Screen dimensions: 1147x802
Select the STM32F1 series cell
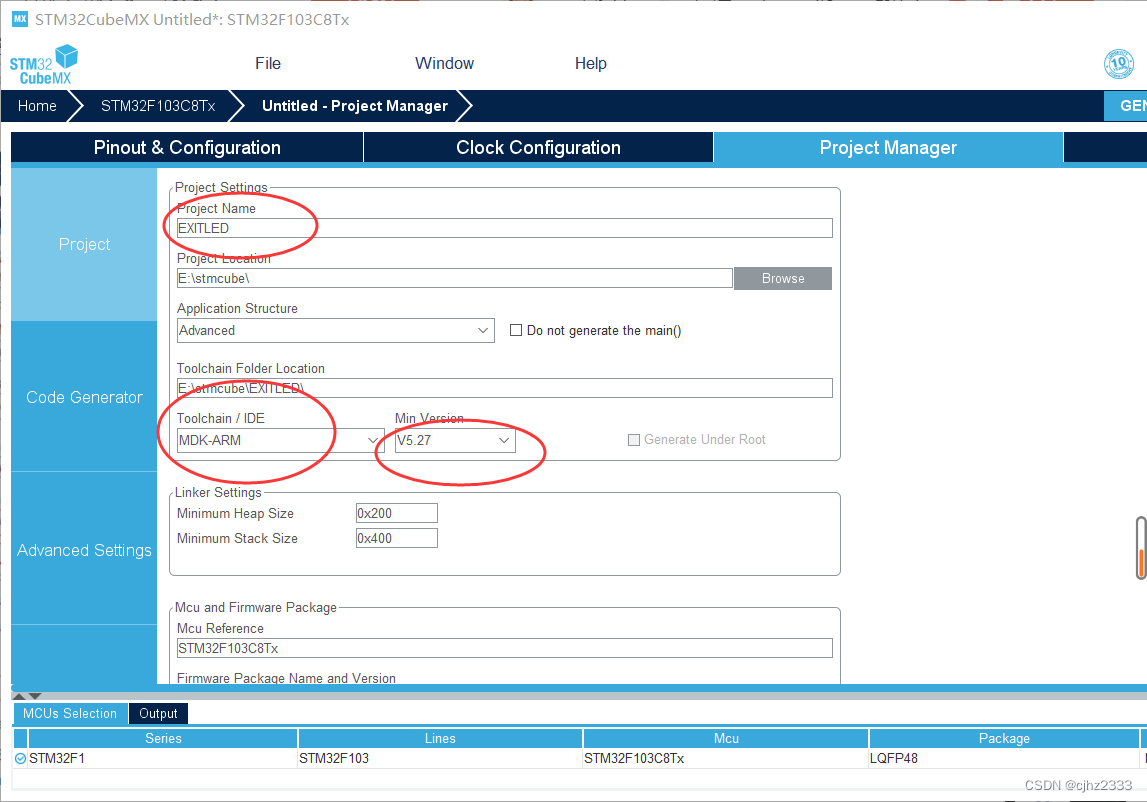(x=163, y=758)
